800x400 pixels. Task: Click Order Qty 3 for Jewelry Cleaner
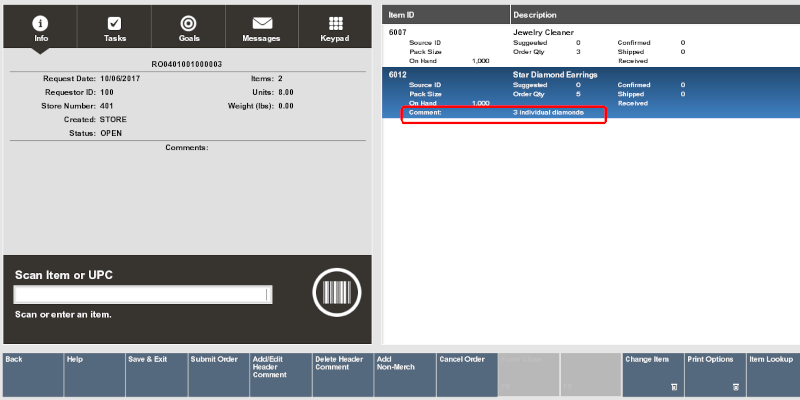click(578, 52)
